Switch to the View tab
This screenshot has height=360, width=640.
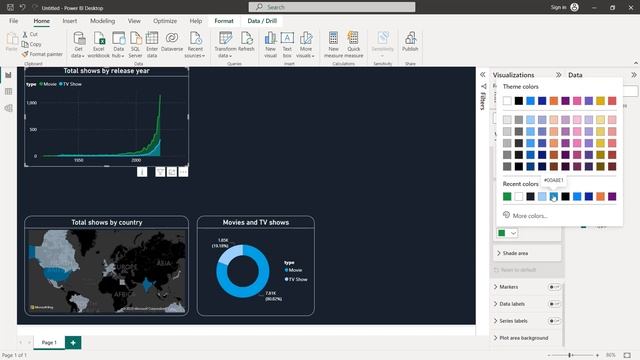click(134, 21)
